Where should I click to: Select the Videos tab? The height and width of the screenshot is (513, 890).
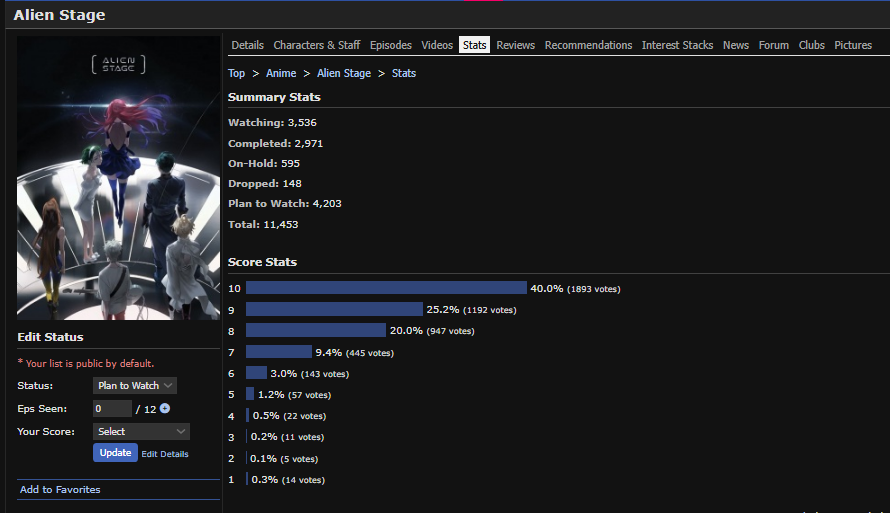tap(437, 45)
